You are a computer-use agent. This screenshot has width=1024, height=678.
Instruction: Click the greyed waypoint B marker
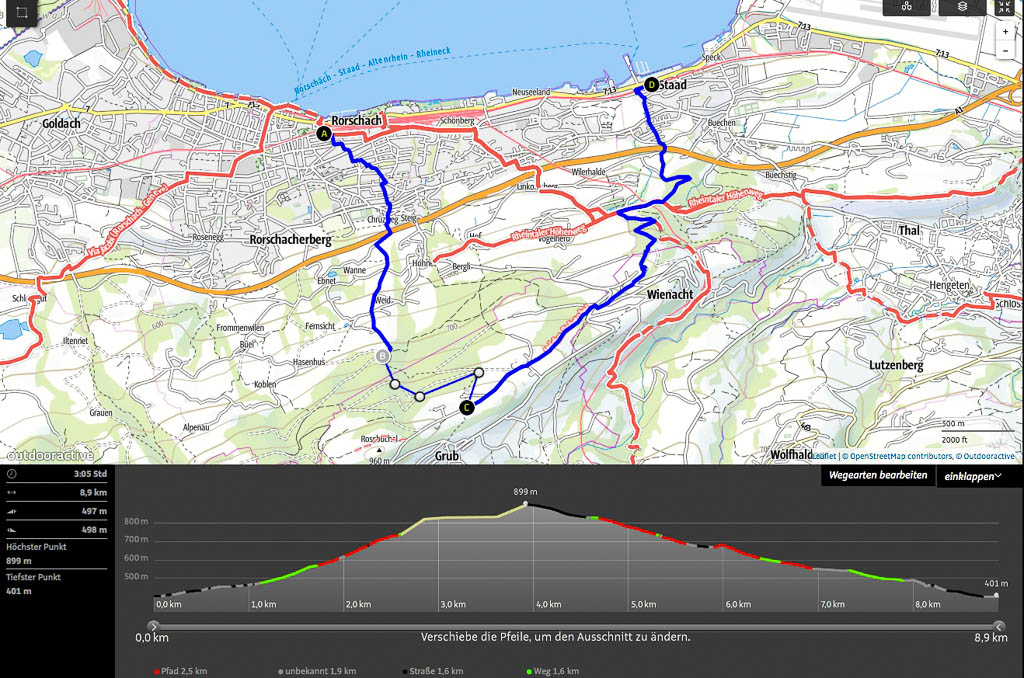click(383, 355)
